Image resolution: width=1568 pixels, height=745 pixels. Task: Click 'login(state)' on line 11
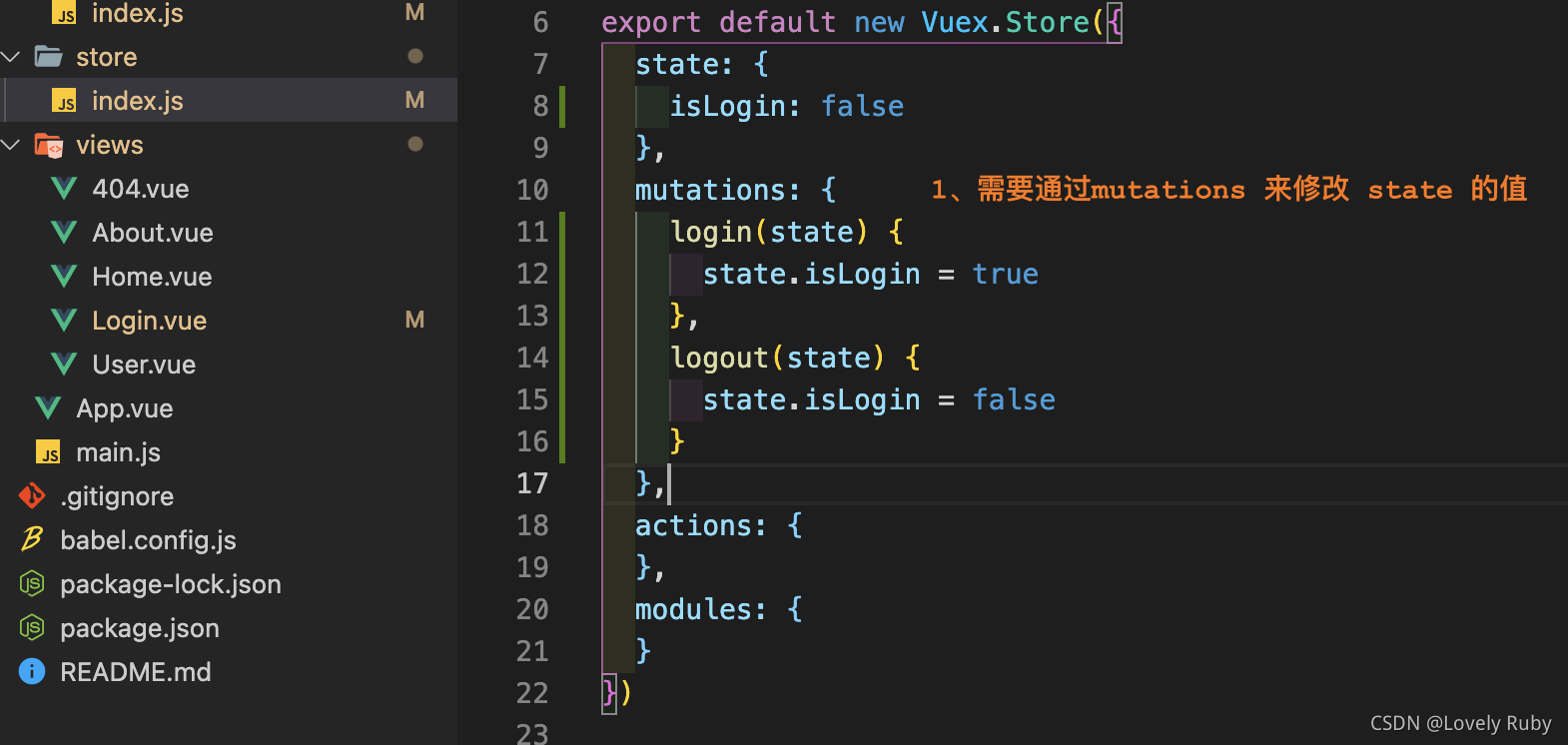(769, 232)
